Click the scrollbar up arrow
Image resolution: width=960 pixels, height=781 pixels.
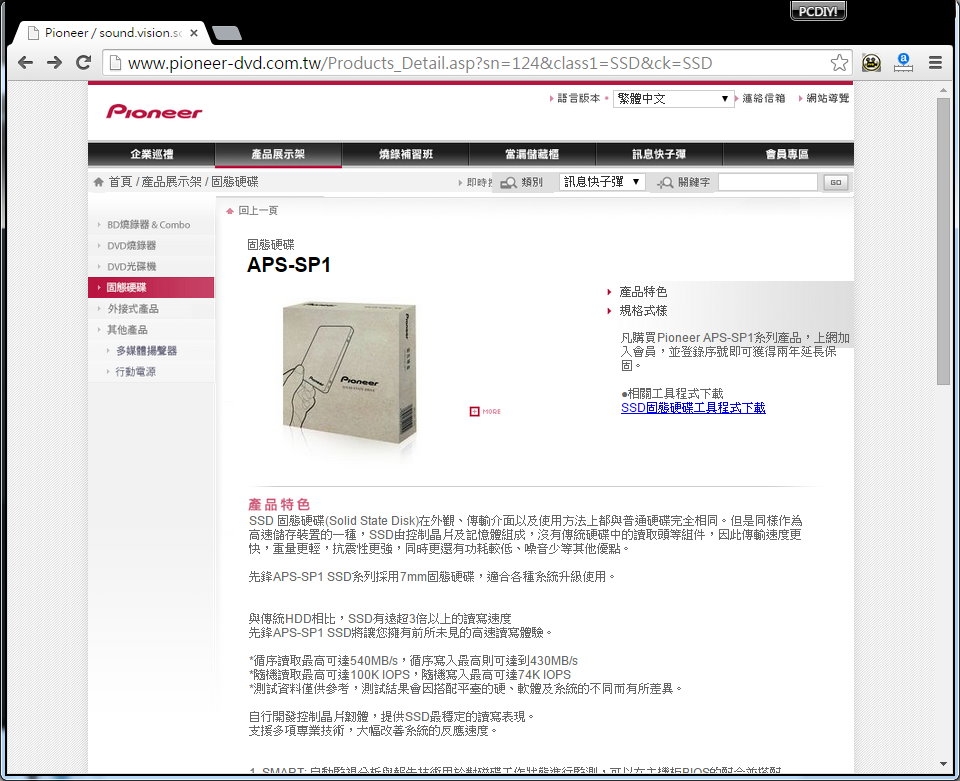(943, 91)
